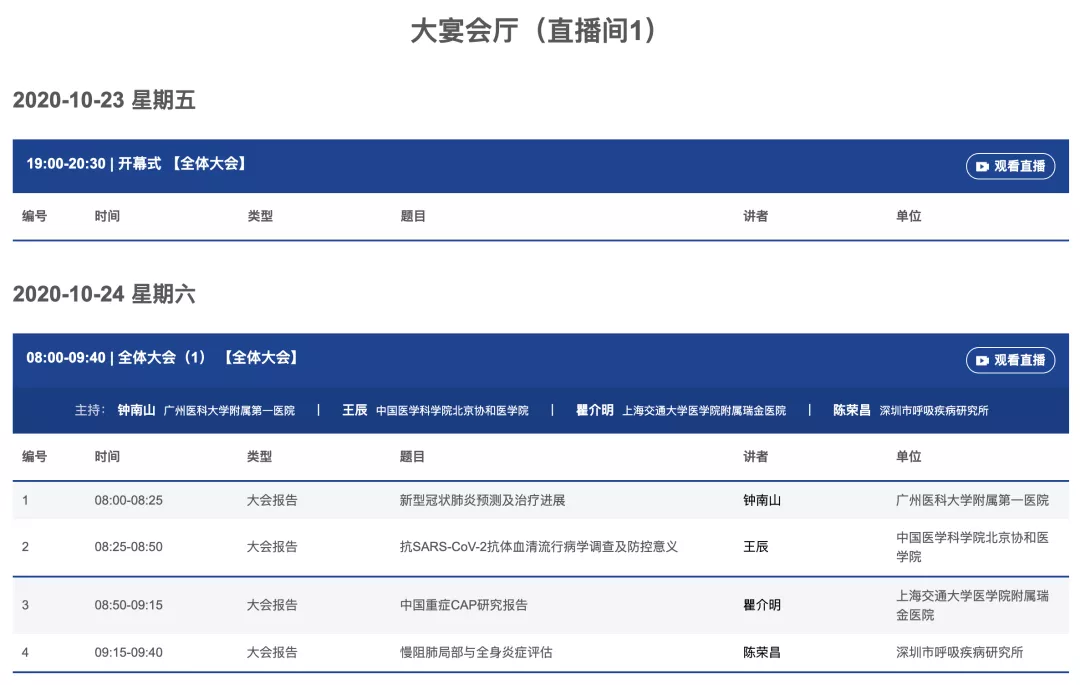1080x685 pixels.
Task: Click 上海交通大学医学院附属瑞金医院 in the 主持 bar
Action: click(704, 411)
